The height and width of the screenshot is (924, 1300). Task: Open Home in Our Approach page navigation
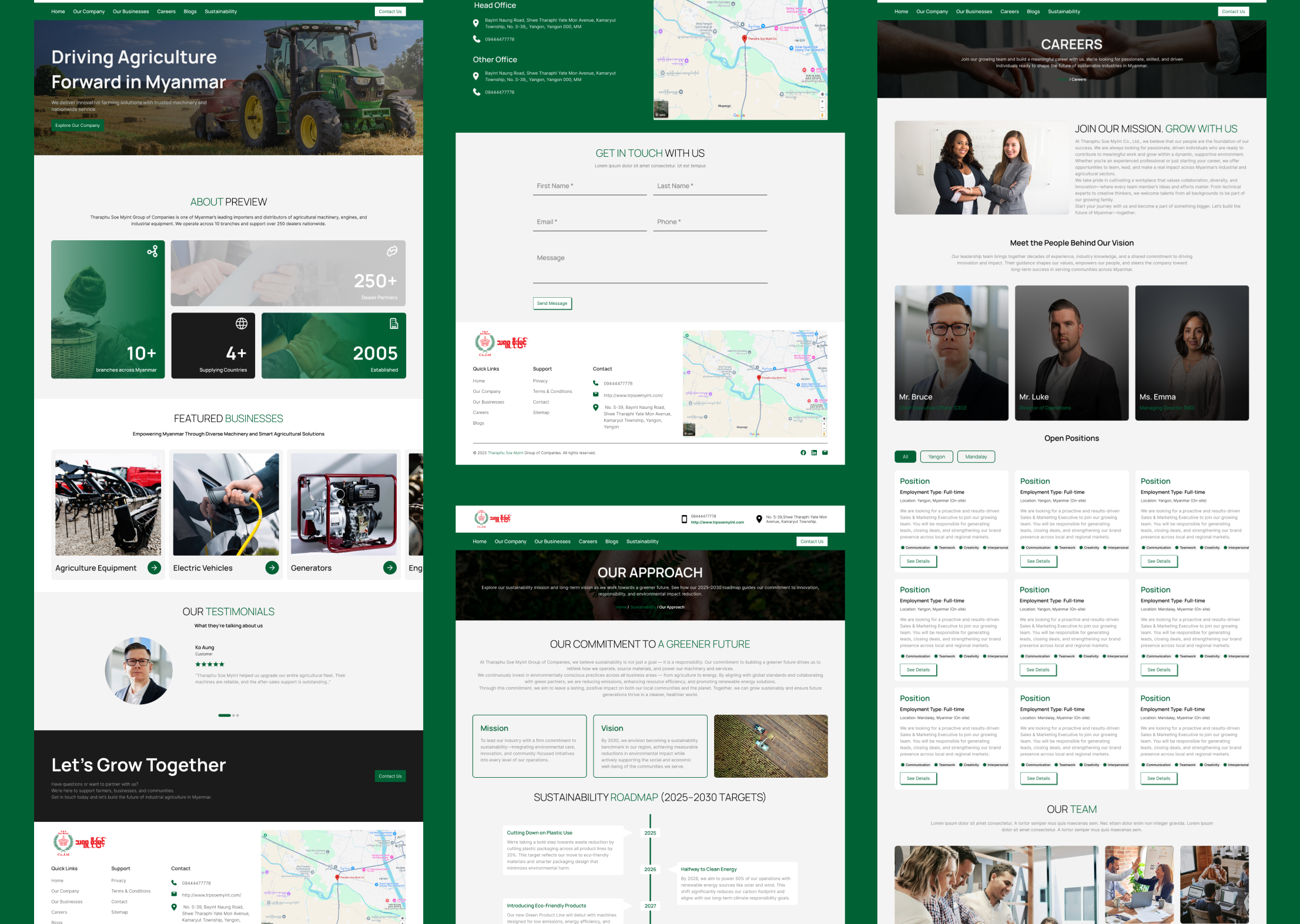480,541
